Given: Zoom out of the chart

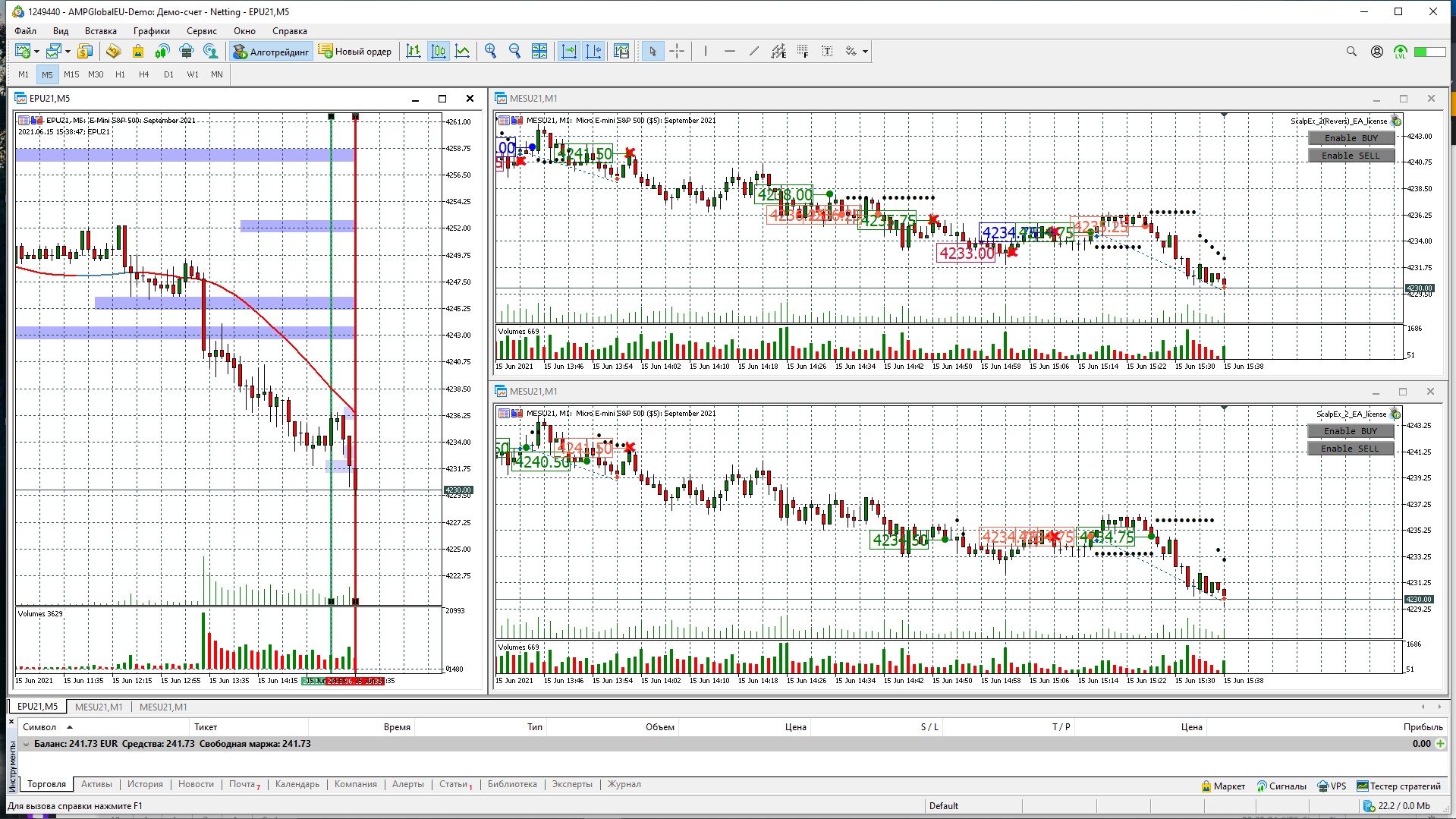Looking at the screenshot, I should pyautogui.click(x=515, y=52).
